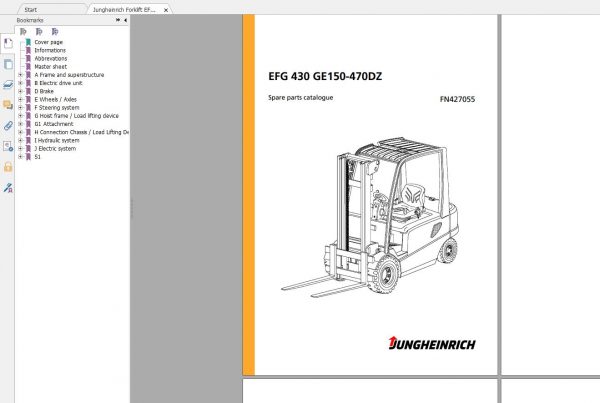Expand the D Brake bookmark
This screenshot has width=600, height=403.
(x=21, y=91)
